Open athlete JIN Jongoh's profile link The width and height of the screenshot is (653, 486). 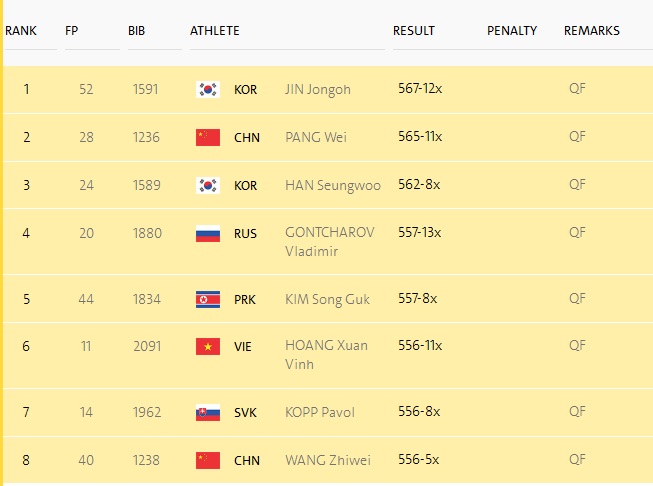(x=318, y=90)
